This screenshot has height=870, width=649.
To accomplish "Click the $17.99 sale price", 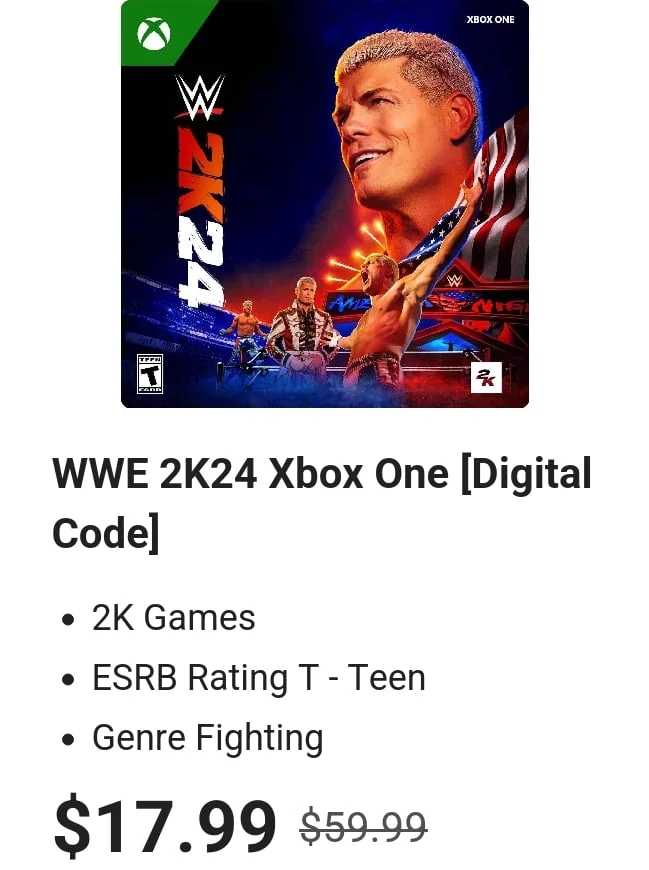I will point(165,825).
